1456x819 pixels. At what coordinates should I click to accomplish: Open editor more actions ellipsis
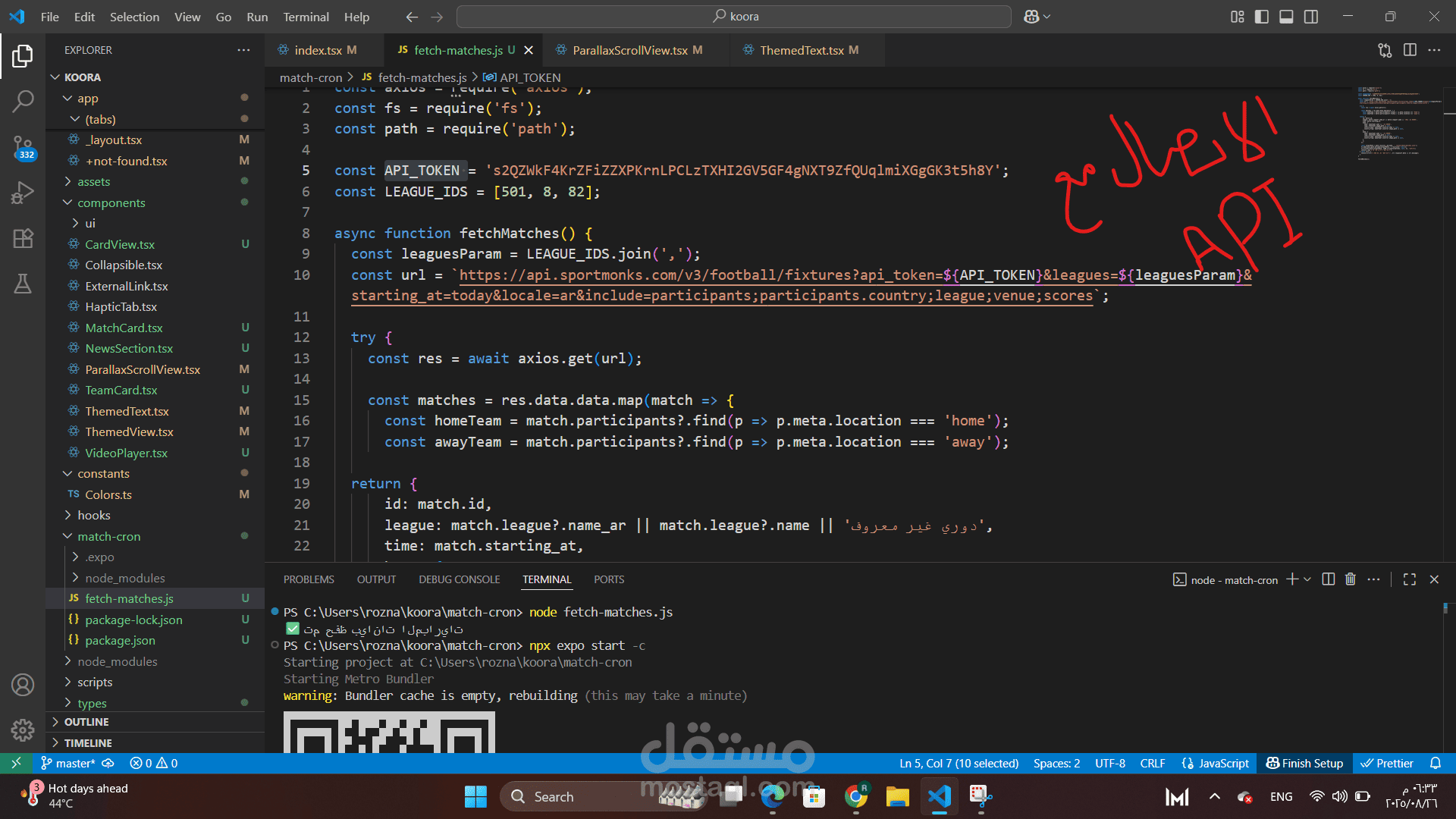[1434, 50]
